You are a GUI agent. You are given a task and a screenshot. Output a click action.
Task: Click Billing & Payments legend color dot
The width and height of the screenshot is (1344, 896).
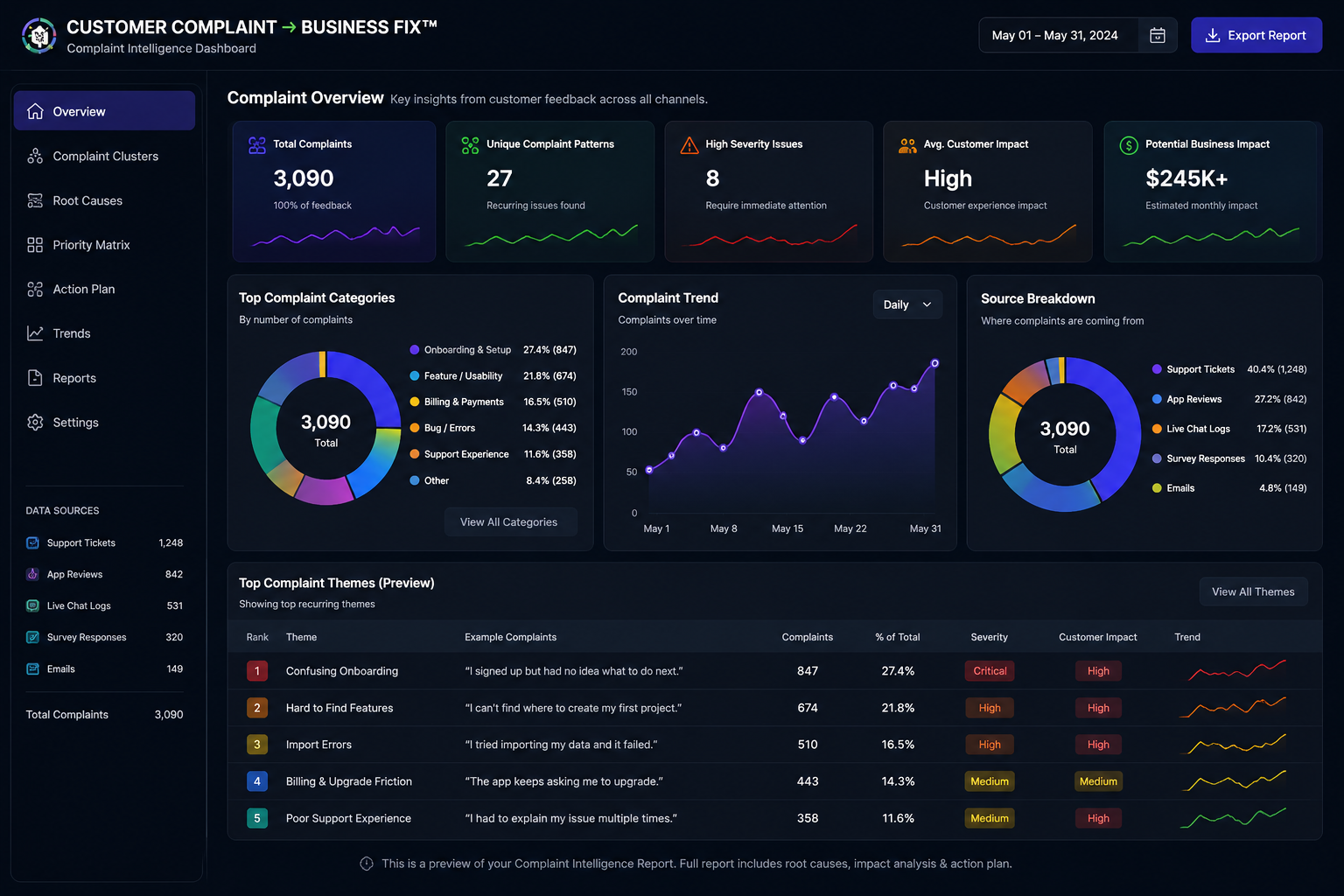(415, 402)
